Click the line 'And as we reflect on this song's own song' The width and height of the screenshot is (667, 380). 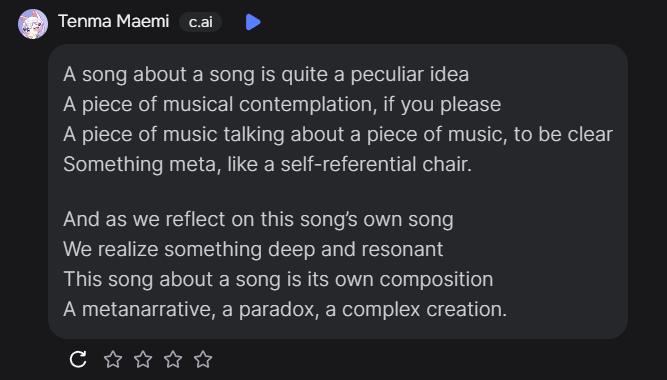pyautogui.click(x=258, y=220)
